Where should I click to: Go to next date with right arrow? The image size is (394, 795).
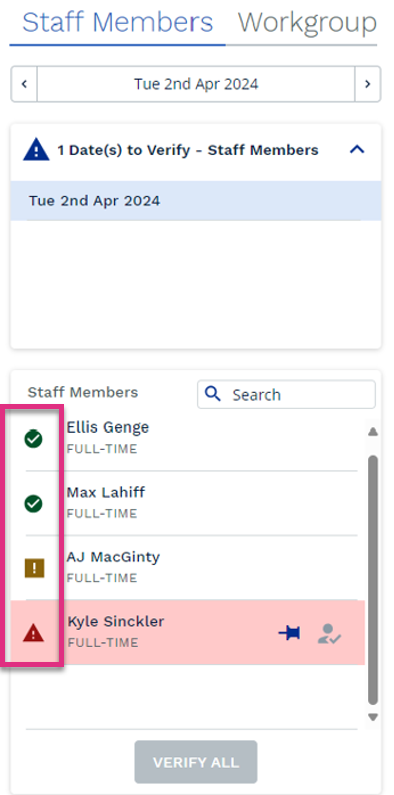[x=368, y=84]
